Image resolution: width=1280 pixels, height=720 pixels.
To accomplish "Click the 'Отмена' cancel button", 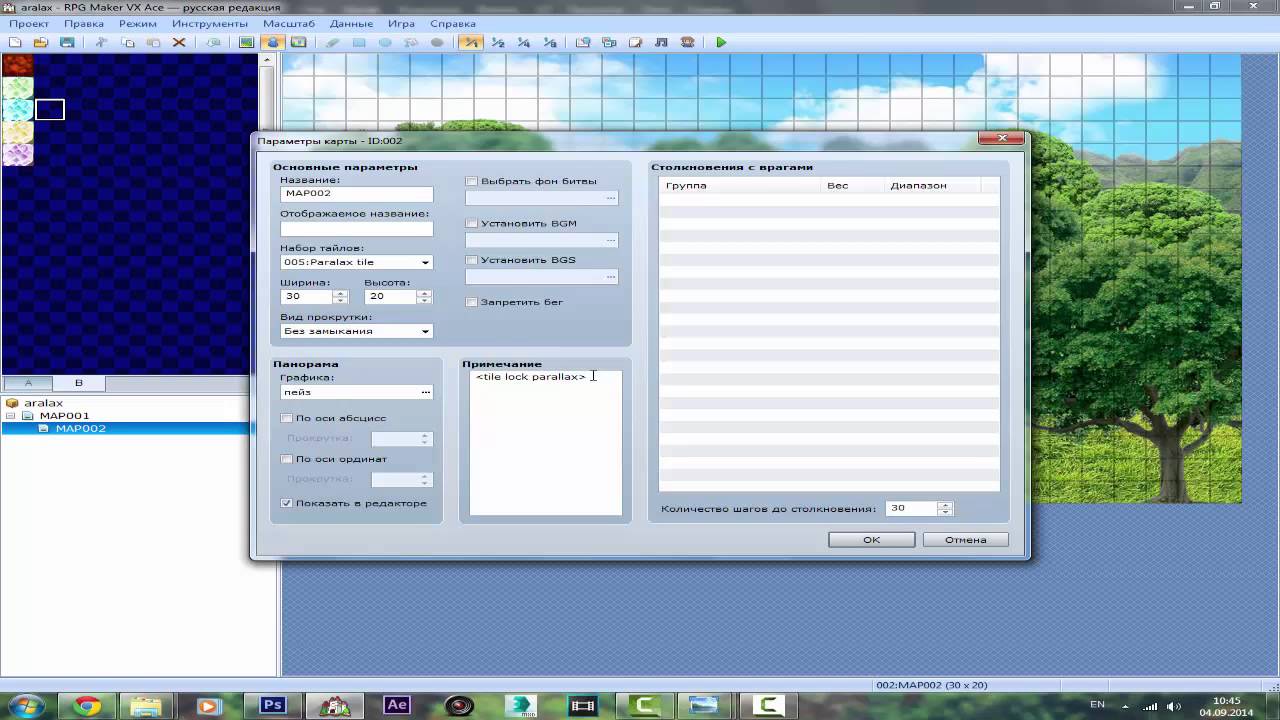I will (x=965, y=539).
